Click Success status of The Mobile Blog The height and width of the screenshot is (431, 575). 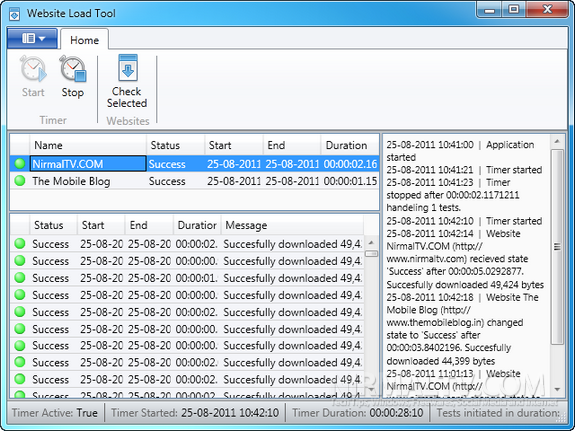click(167, 181)
